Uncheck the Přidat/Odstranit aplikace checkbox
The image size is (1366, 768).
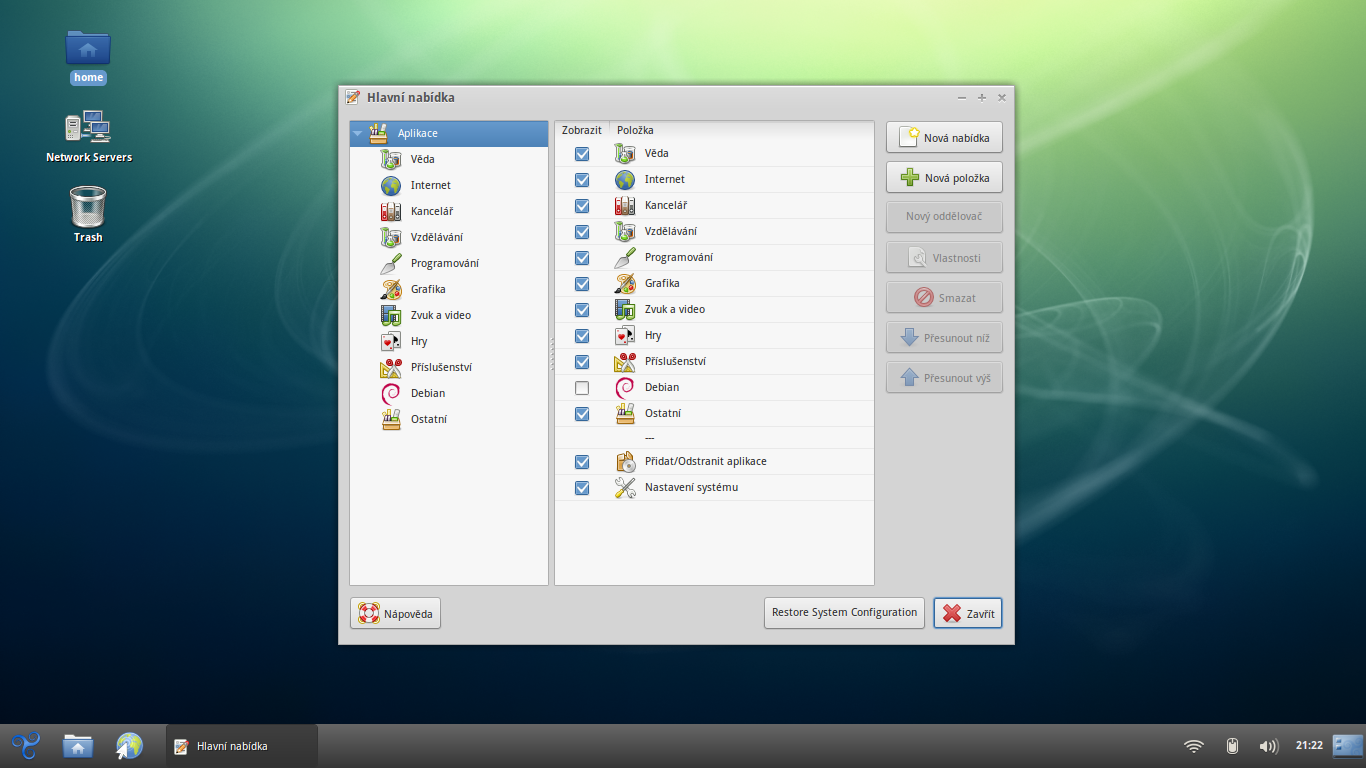click(x=582, y=462)
